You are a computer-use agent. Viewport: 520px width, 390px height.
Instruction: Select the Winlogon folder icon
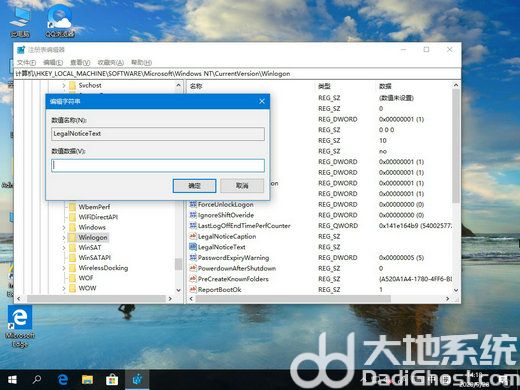72,238
